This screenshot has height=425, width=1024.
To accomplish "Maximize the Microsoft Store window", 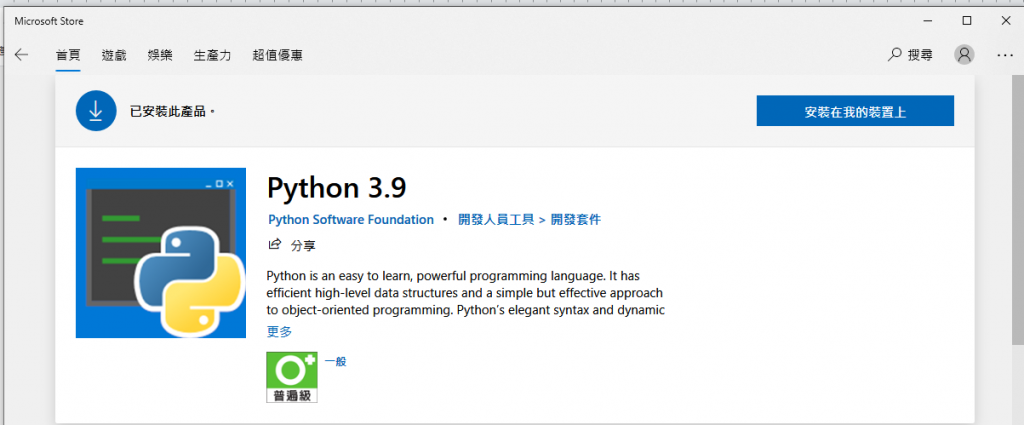I will pos(967,21).
